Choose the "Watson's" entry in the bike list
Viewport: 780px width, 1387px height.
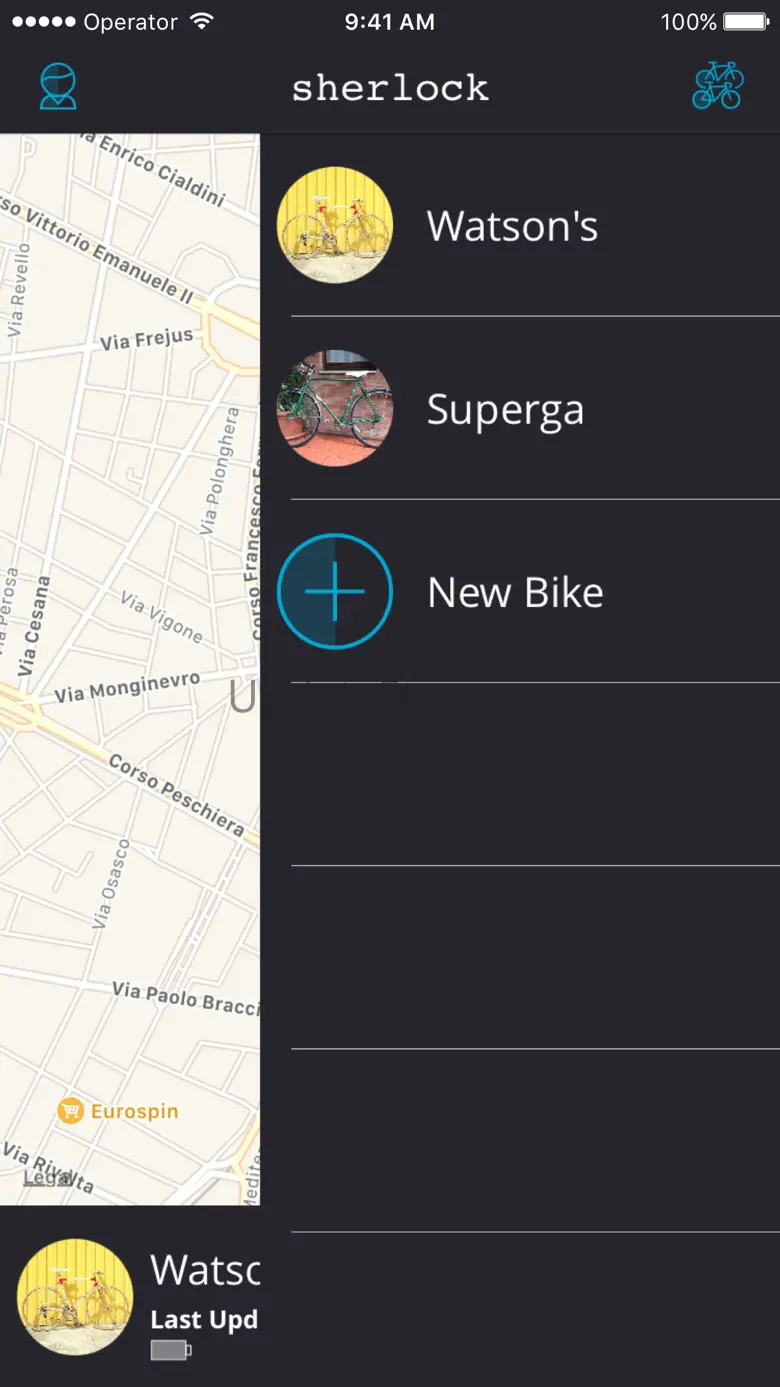tap(512, 226)
